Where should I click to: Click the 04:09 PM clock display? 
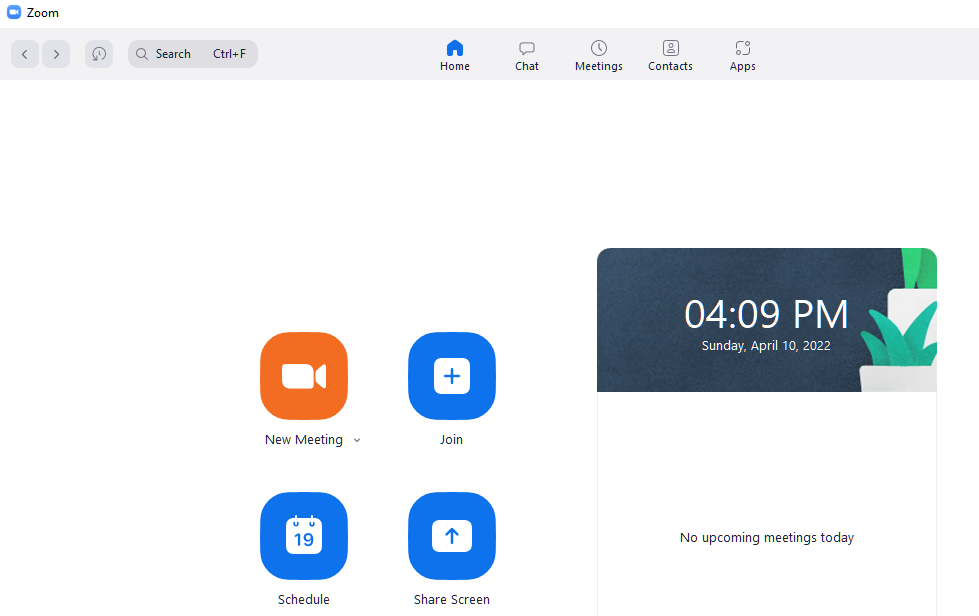(766, 314)
